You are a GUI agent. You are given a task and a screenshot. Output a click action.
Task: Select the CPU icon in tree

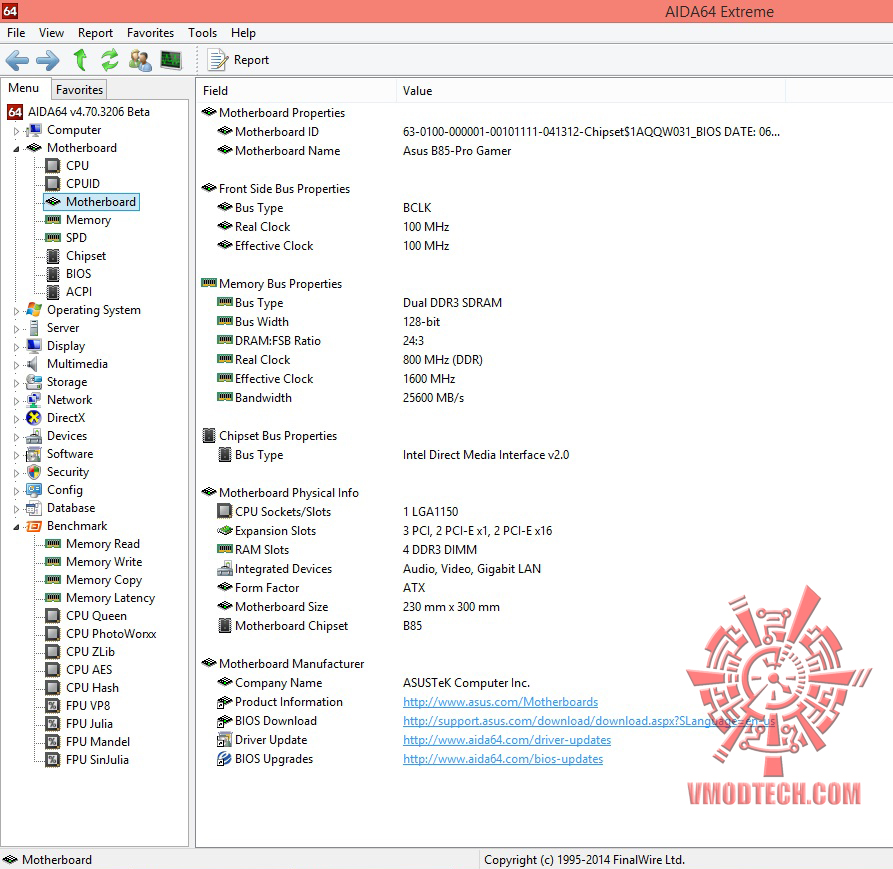(53, 166)
